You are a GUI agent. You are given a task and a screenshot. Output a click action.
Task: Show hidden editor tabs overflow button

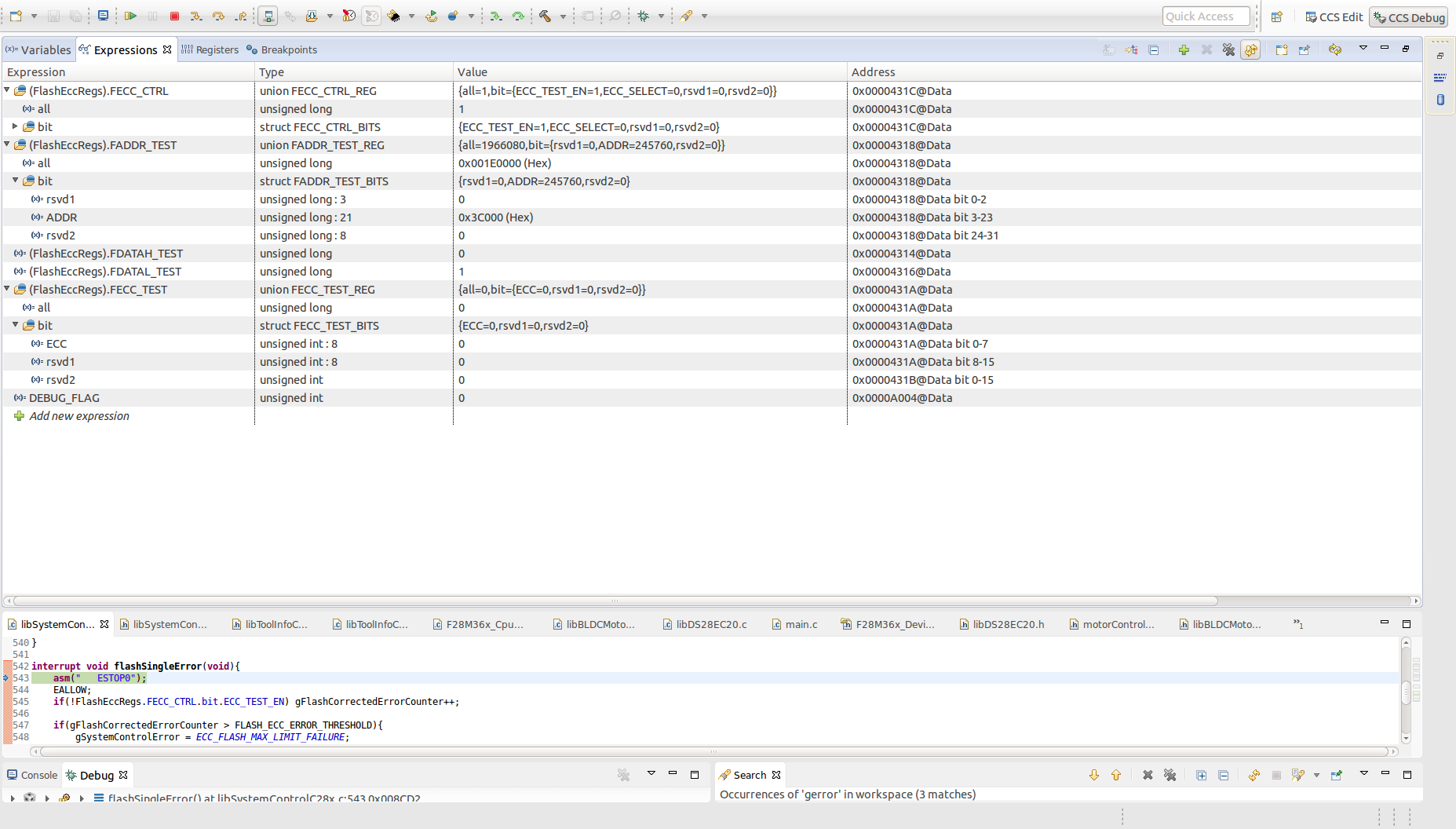tap(1298, 624)
